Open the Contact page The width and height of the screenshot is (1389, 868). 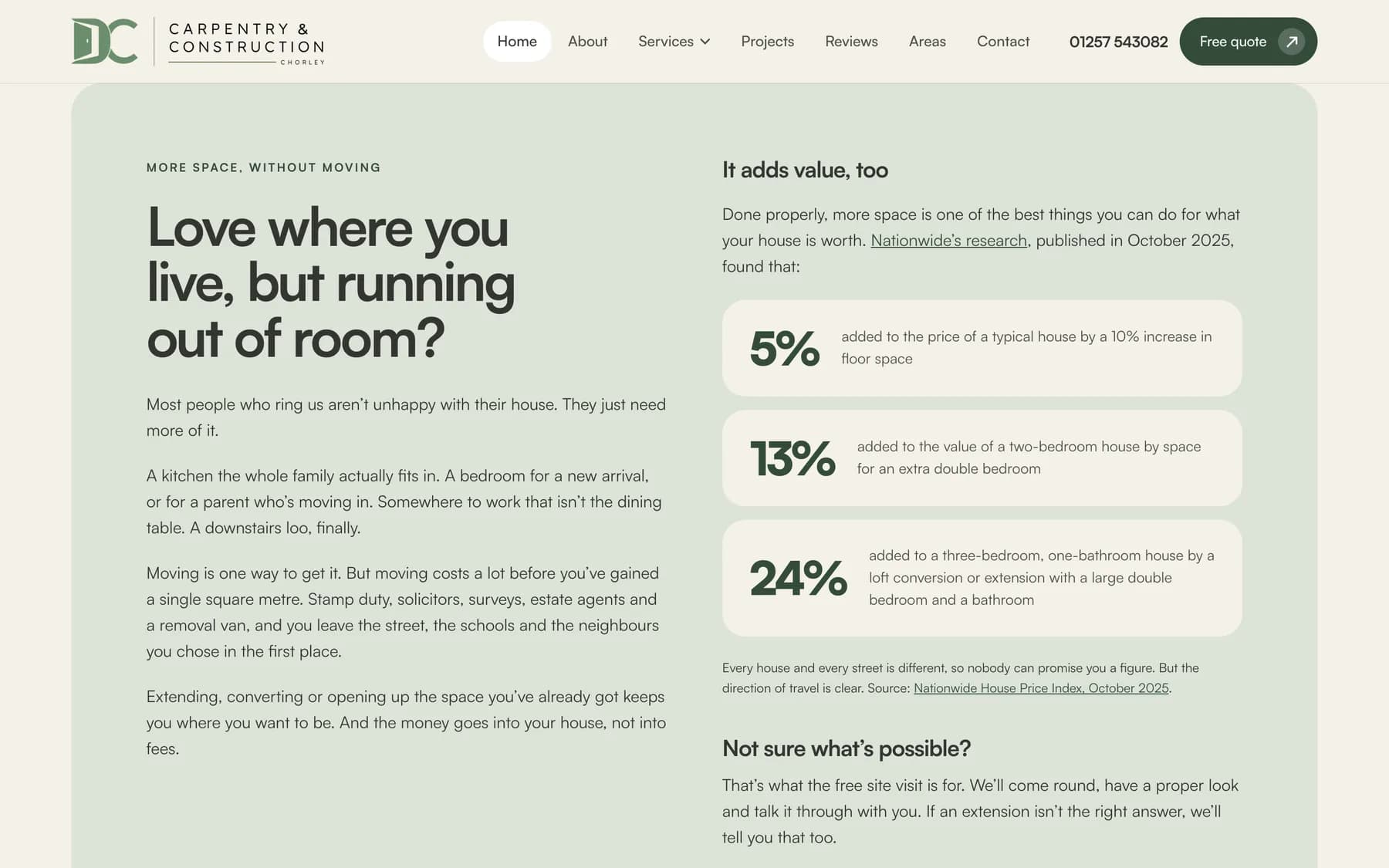1003,42
